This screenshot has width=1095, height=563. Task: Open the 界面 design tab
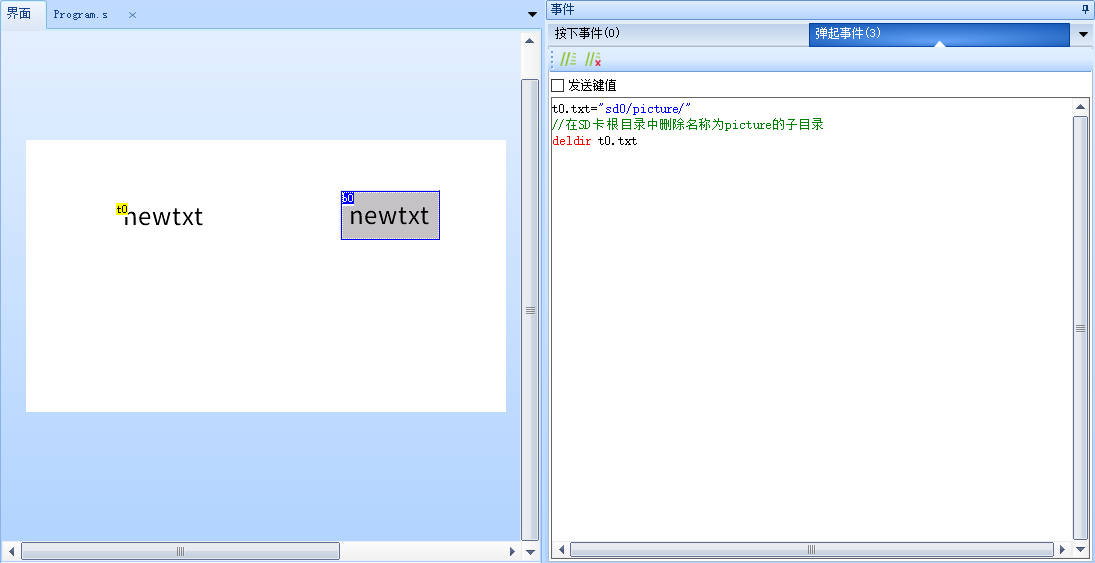coord(19,15)
